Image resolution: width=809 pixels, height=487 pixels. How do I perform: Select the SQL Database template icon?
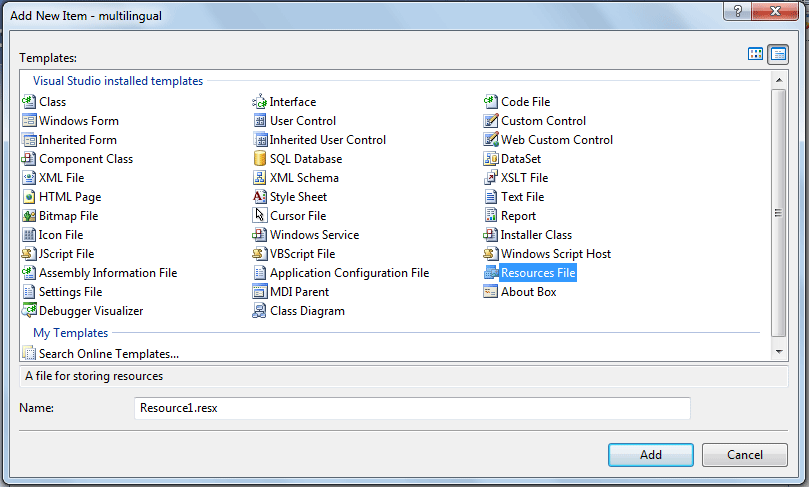coord(260,159)
